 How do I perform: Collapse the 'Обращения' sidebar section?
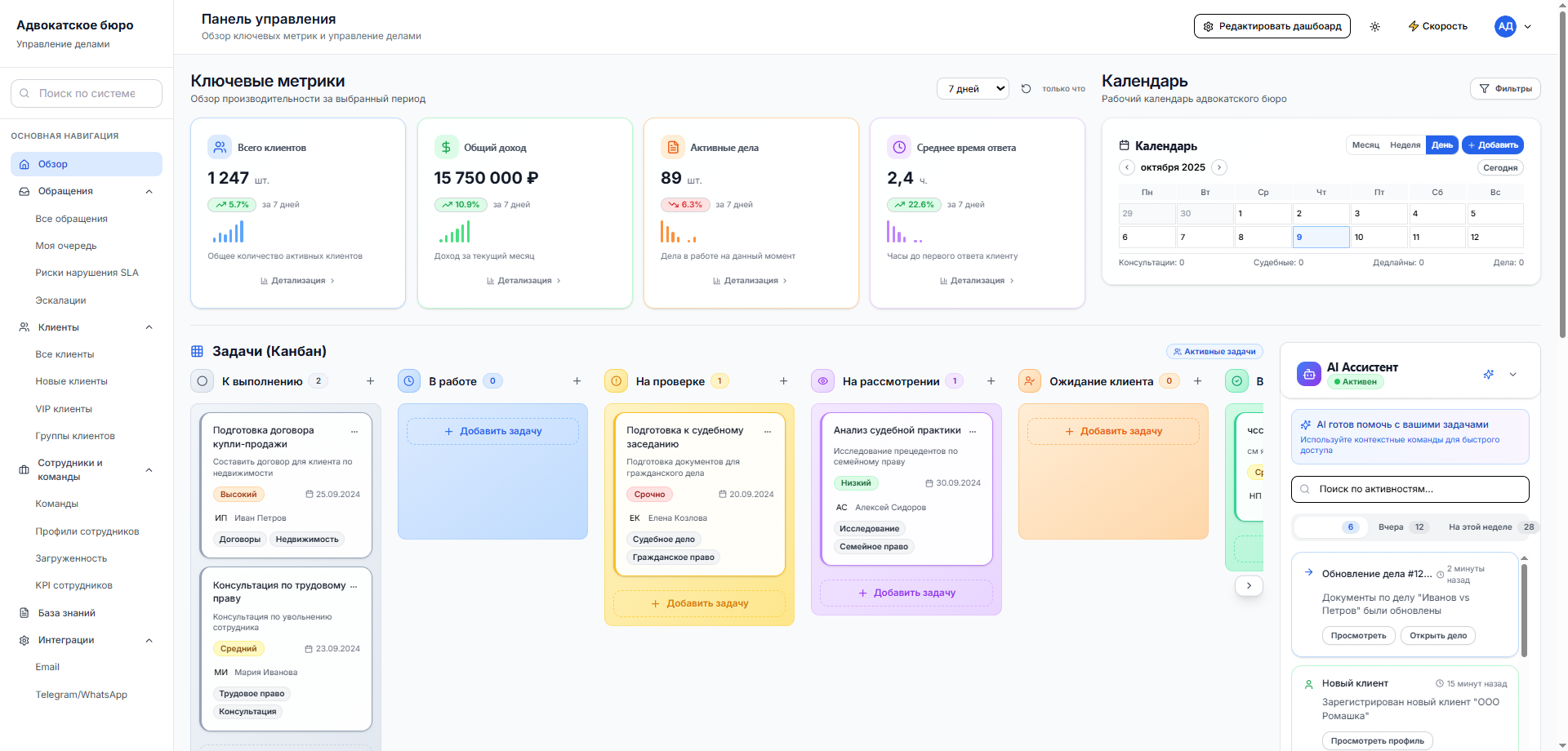click(149, 192)
